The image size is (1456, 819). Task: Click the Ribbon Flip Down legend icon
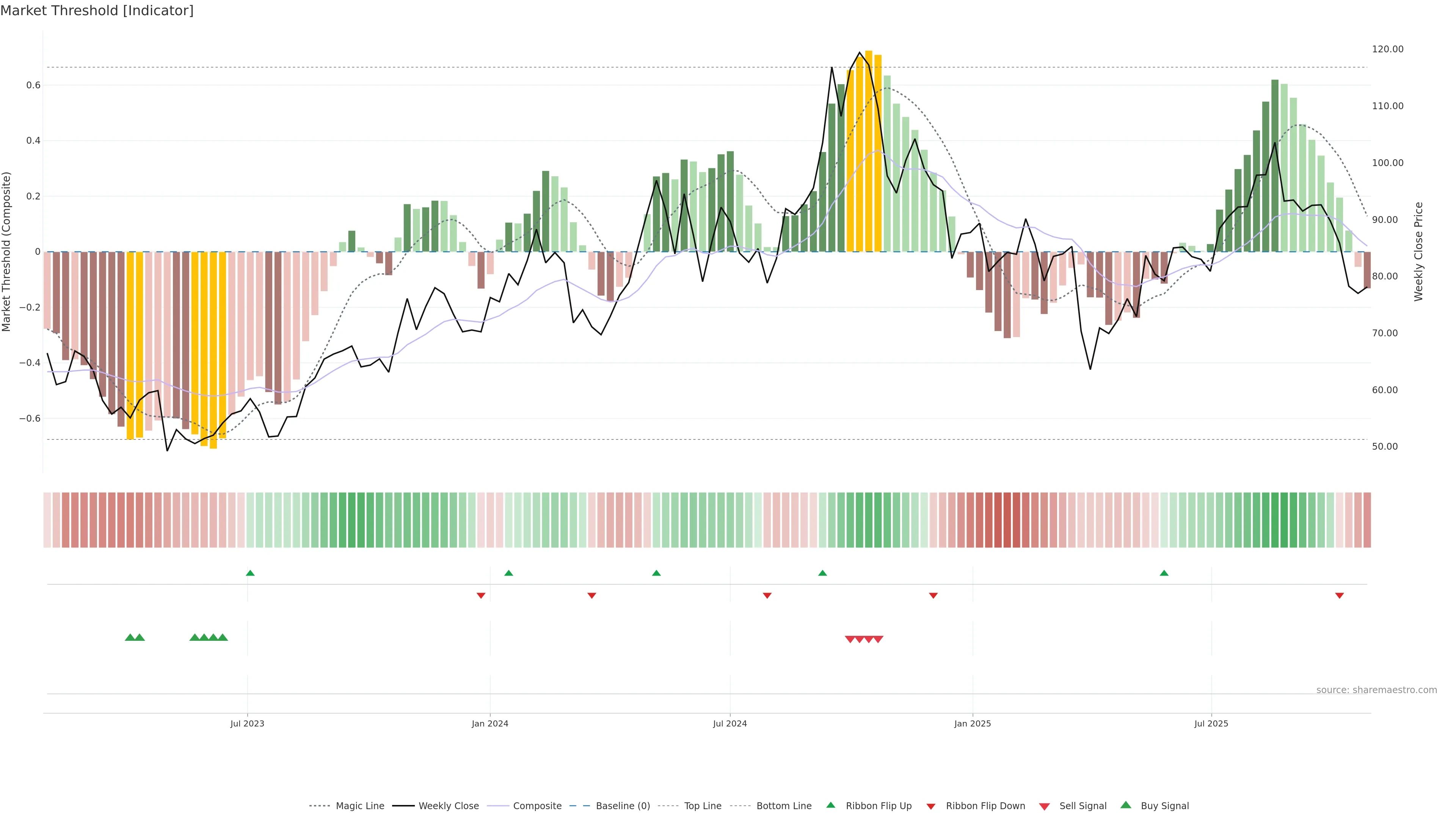930,806
